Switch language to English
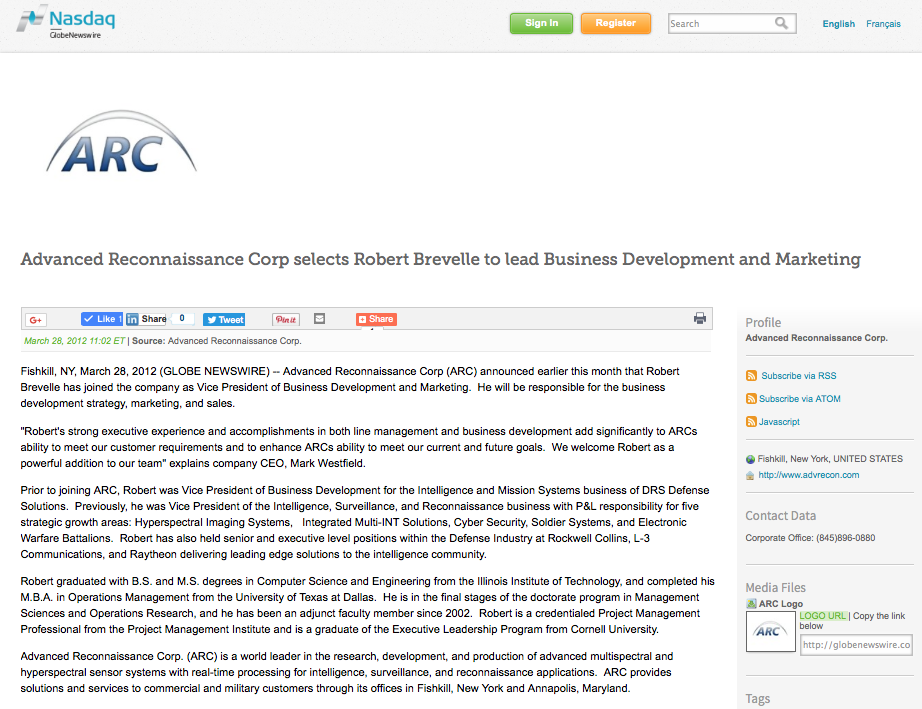 pos(839,24)
